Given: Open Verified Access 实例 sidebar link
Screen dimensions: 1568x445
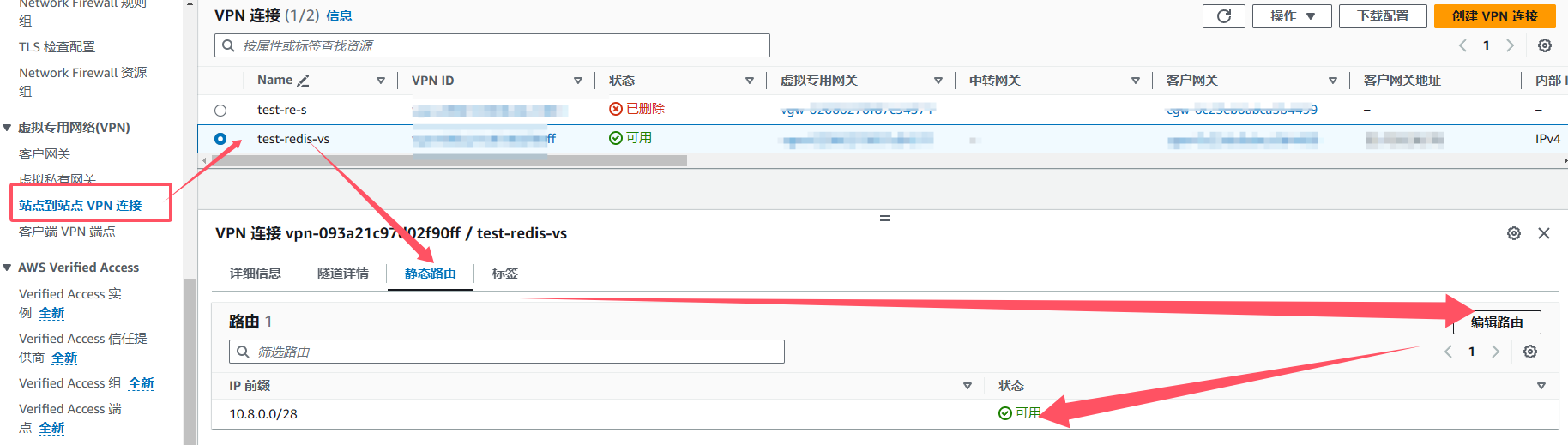Looking at the screenshot, I should 70,304.
